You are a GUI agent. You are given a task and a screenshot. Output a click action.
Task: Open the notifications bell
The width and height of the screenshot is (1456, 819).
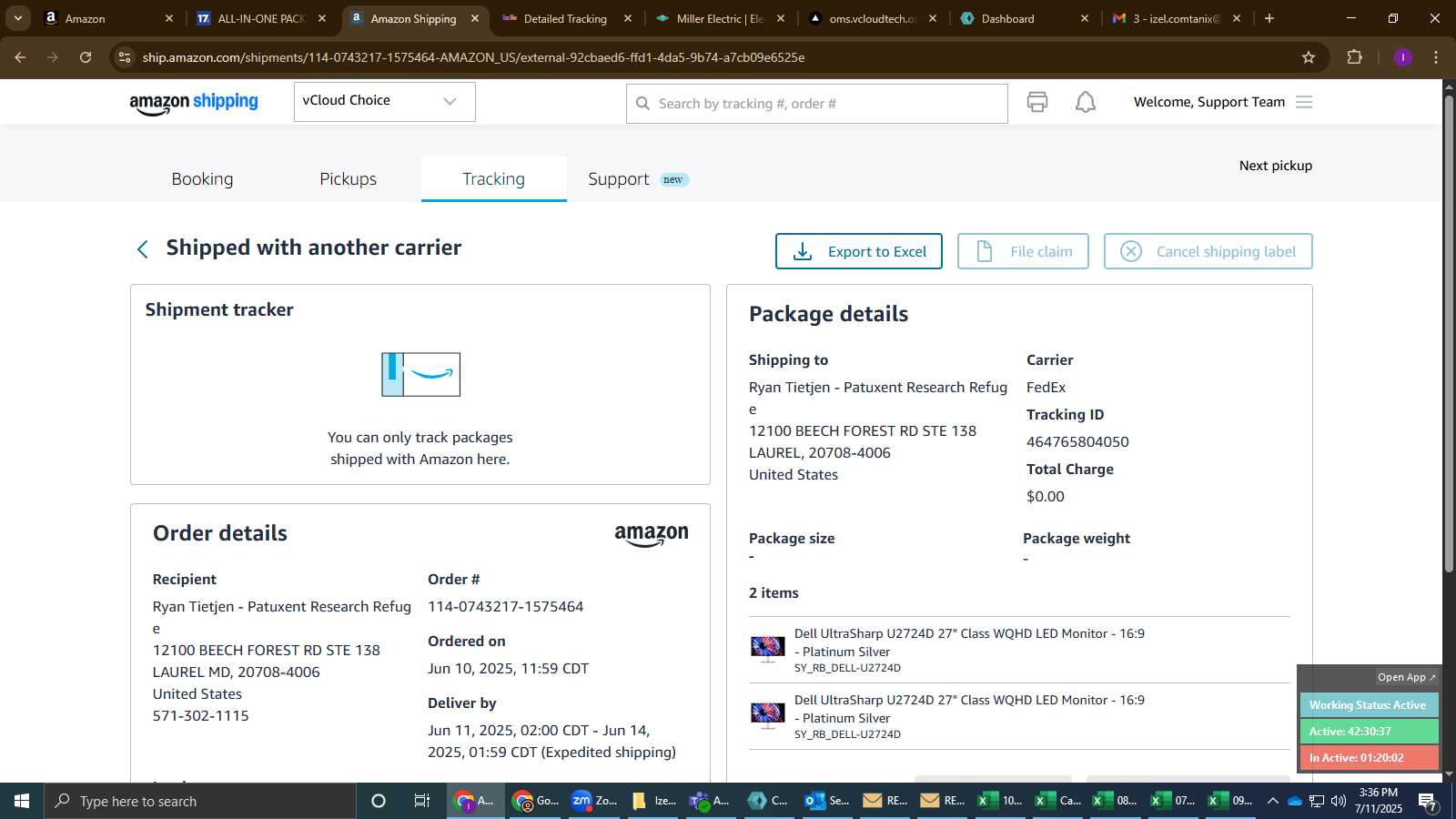(1085, 102)
